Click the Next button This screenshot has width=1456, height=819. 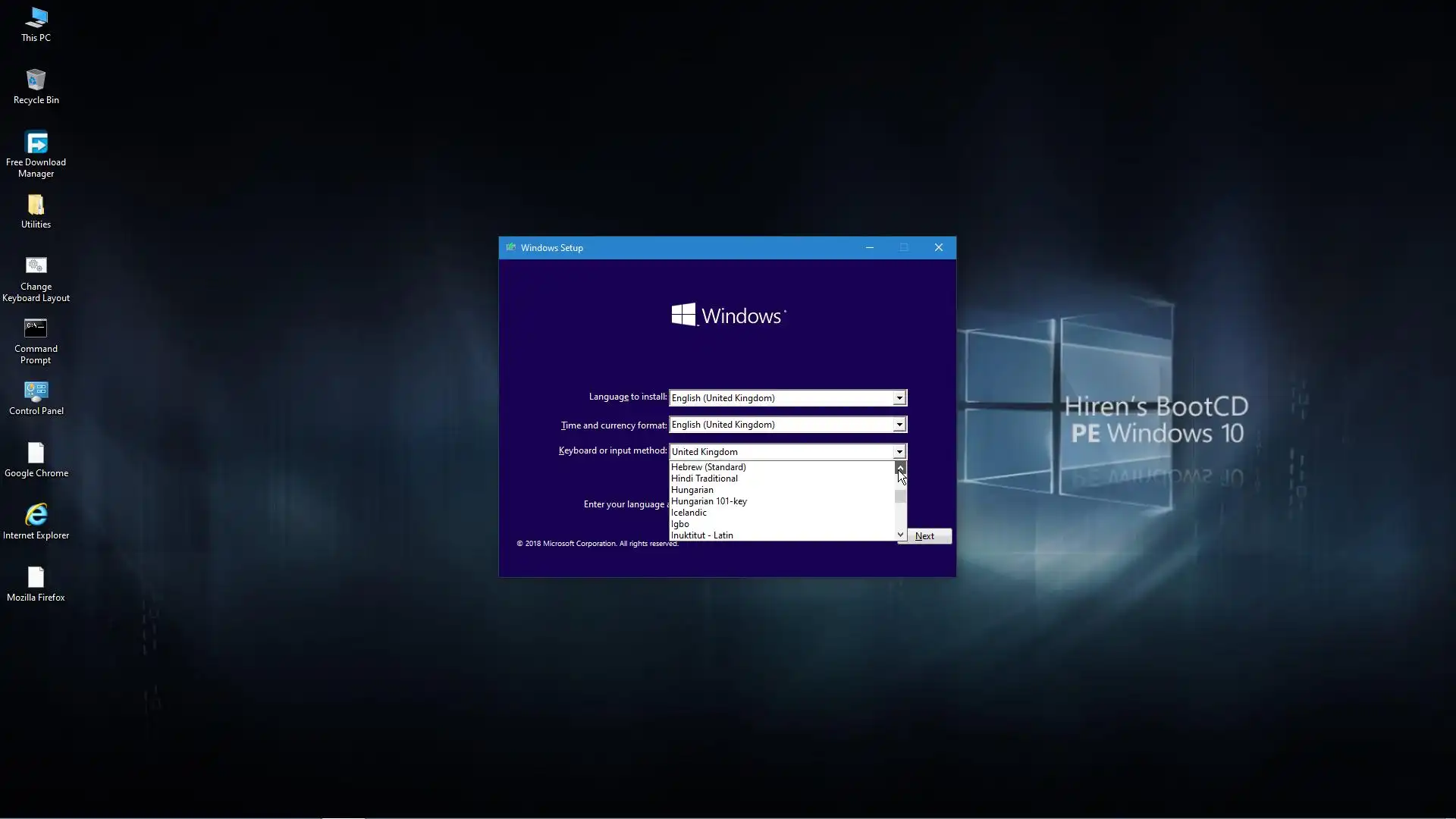(924, 536)
